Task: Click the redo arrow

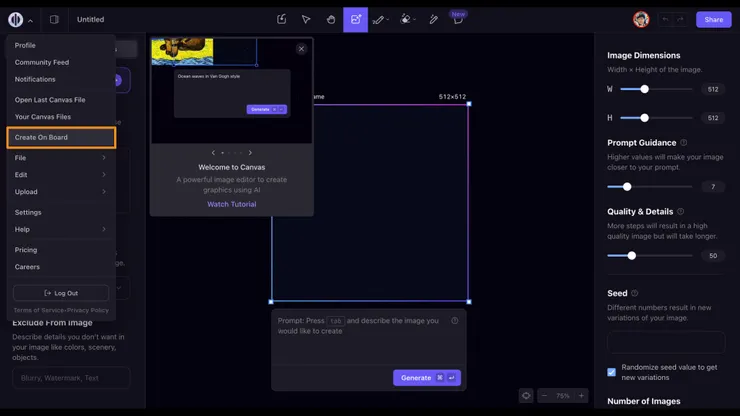Action: (680, 19)
